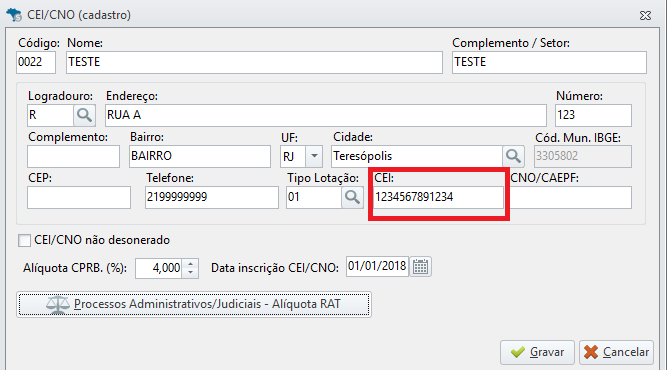The image size is (667, 370).
Task: Save the record with Gravar button
Action: 537,352
